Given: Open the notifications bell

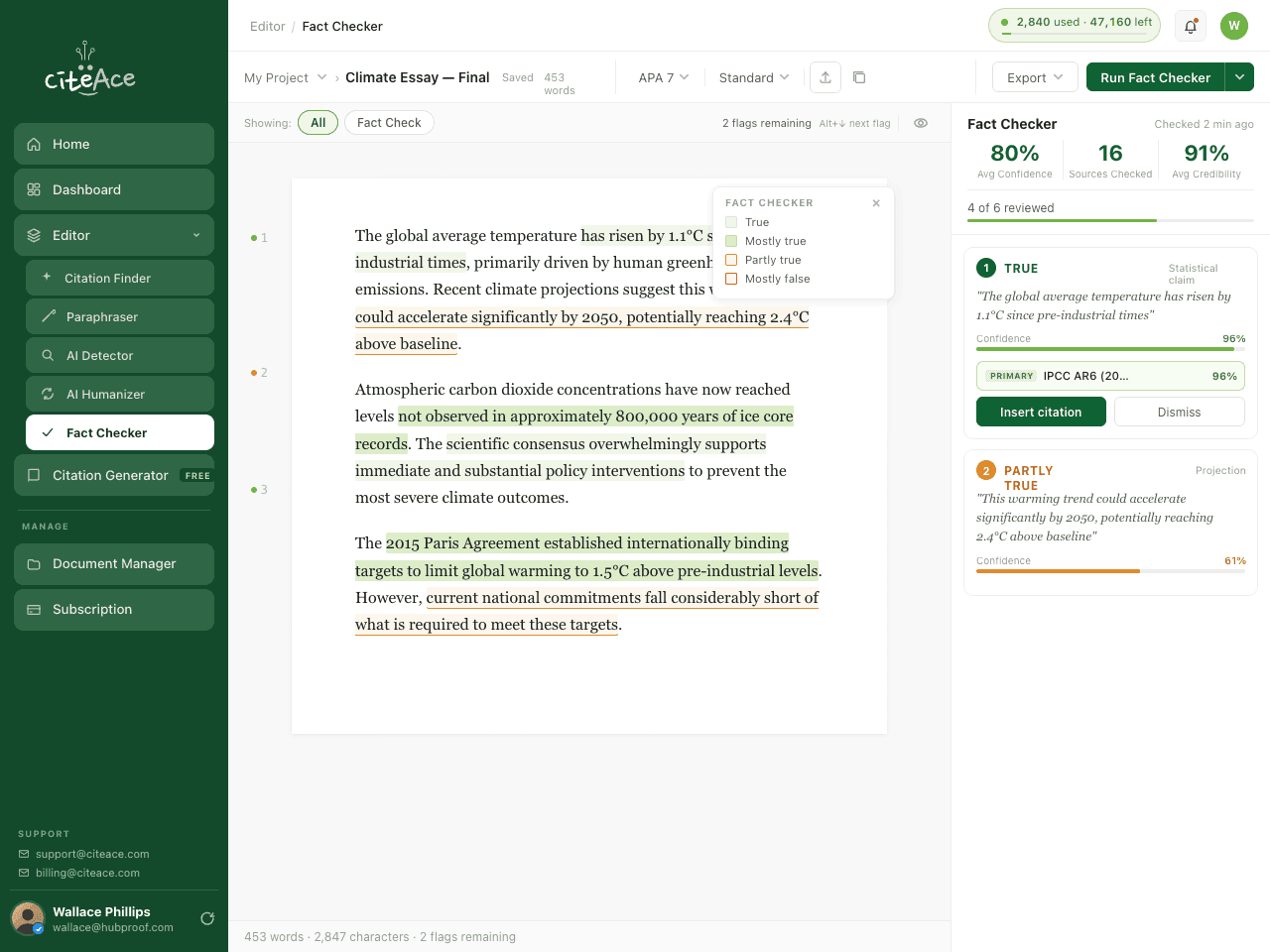Looking at the screenshot, I should [1191, 26].
